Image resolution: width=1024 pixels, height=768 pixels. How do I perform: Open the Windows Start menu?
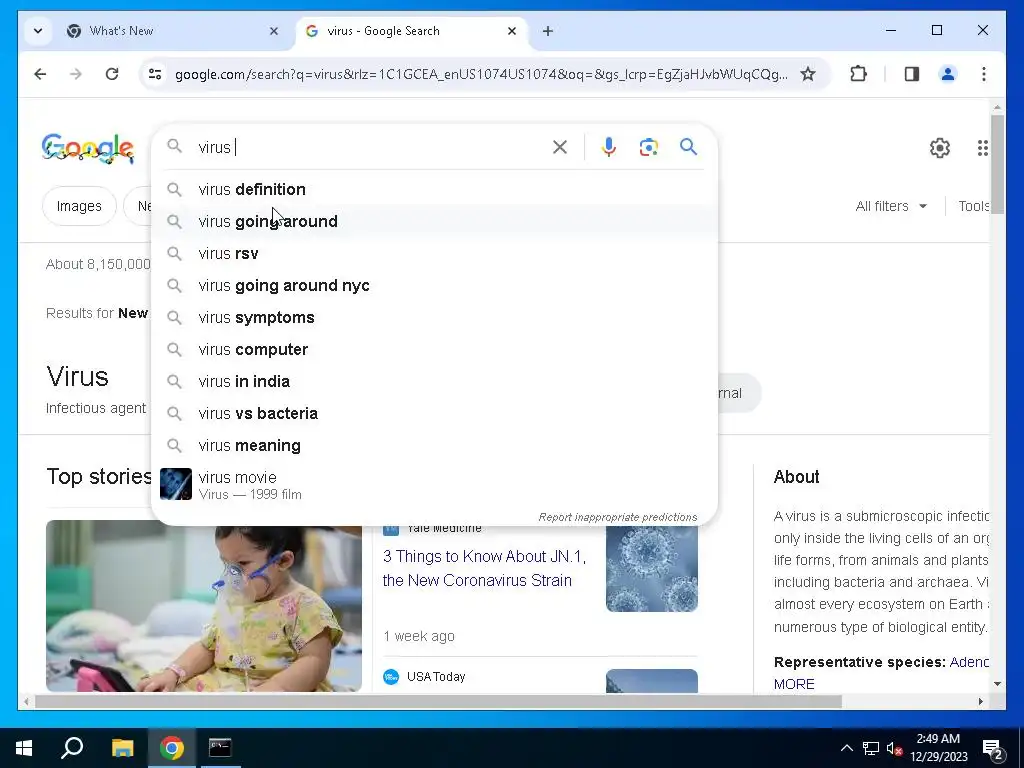click(x=24, y=748)
